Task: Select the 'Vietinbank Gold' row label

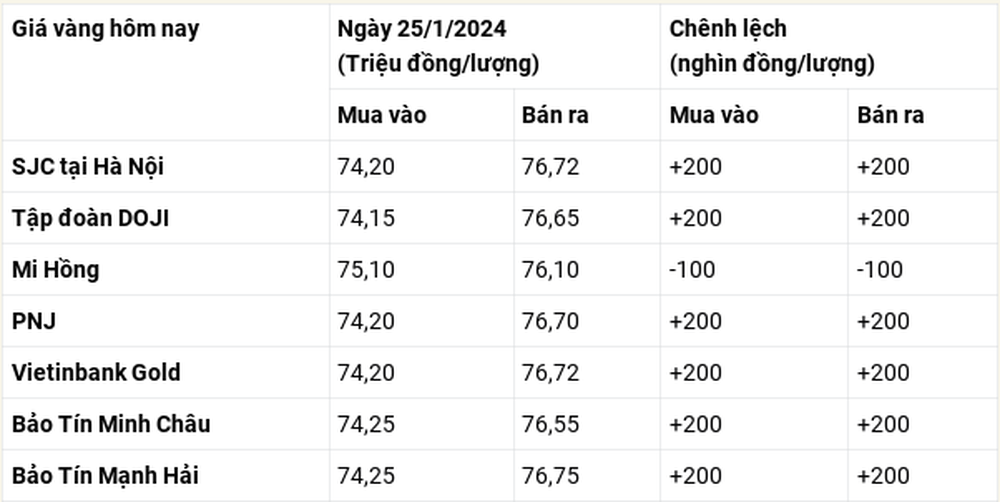Action: tap(96, 373)
